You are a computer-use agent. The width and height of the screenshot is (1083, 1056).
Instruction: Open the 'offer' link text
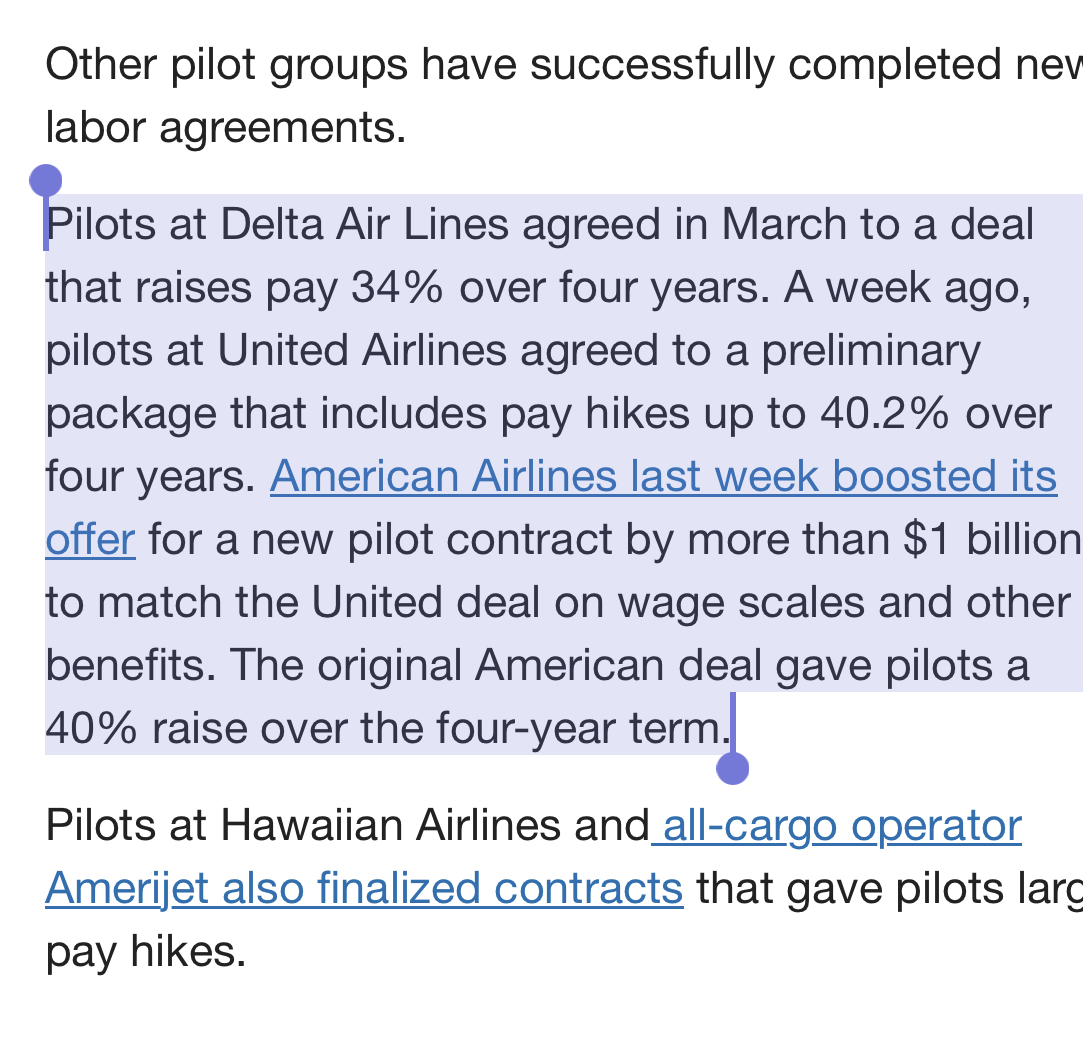click(90, 539)
